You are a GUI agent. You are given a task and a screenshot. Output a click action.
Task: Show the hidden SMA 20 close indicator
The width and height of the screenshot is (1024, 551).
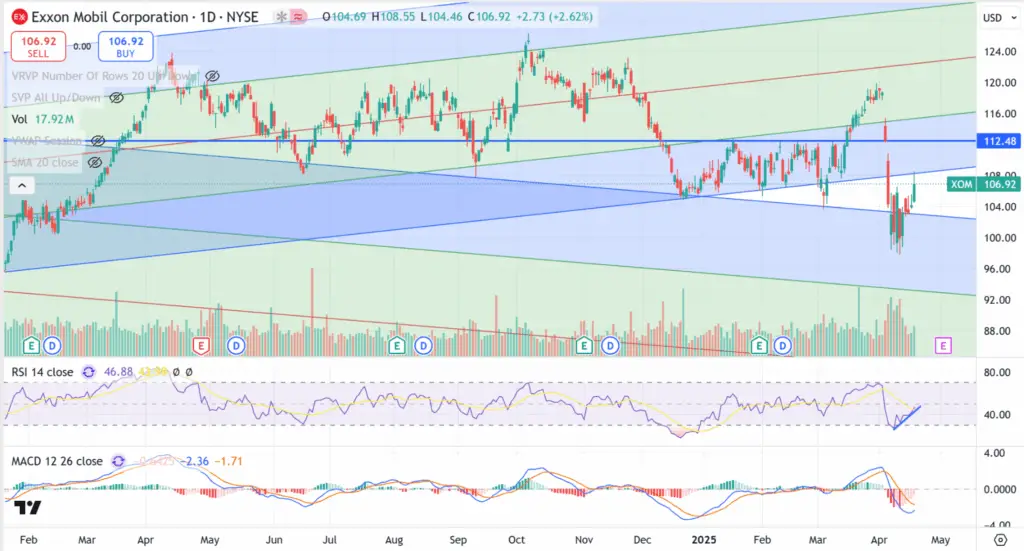tap(95, 163)
